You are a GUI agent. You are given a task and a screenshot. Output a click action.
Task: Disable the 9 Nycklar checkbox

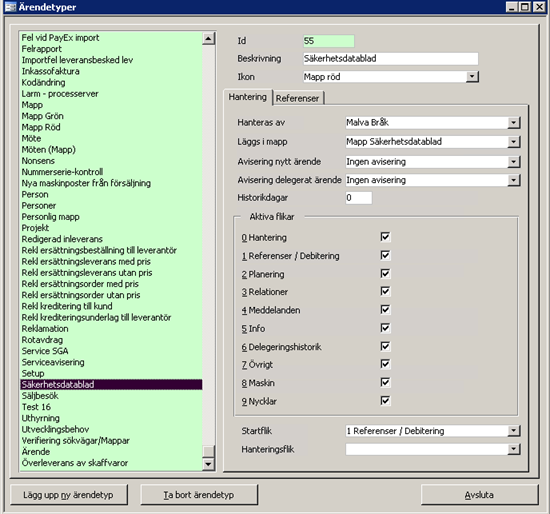pyautogui.click(x=385, y=401)
